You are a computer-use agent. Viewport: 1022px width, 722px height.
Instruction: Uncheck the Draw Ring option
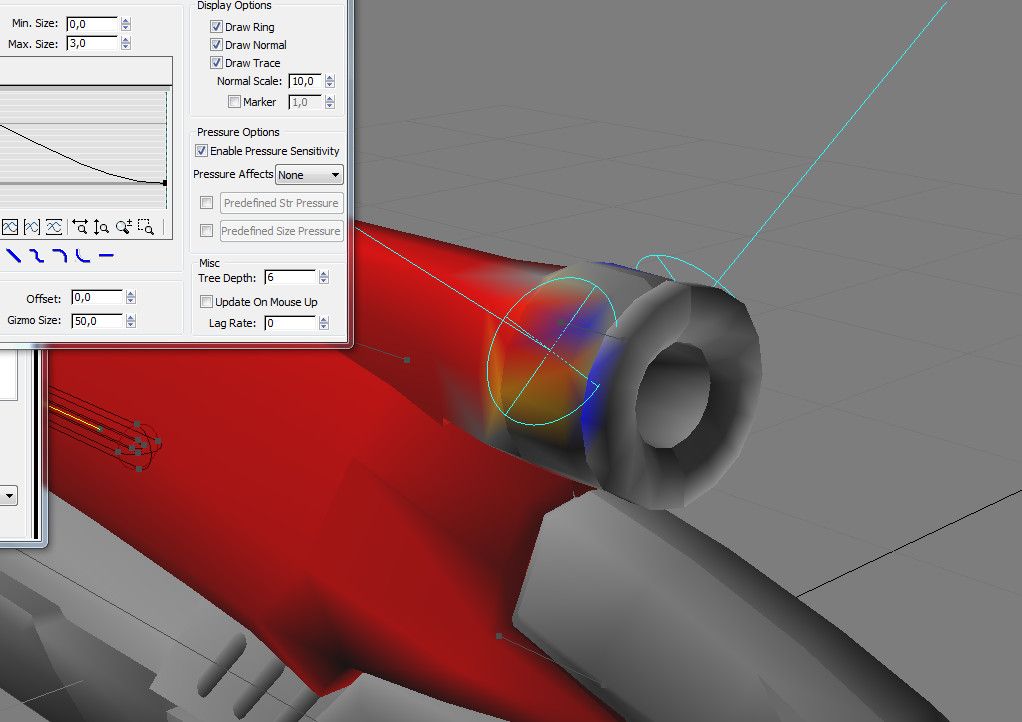(216, 27)
